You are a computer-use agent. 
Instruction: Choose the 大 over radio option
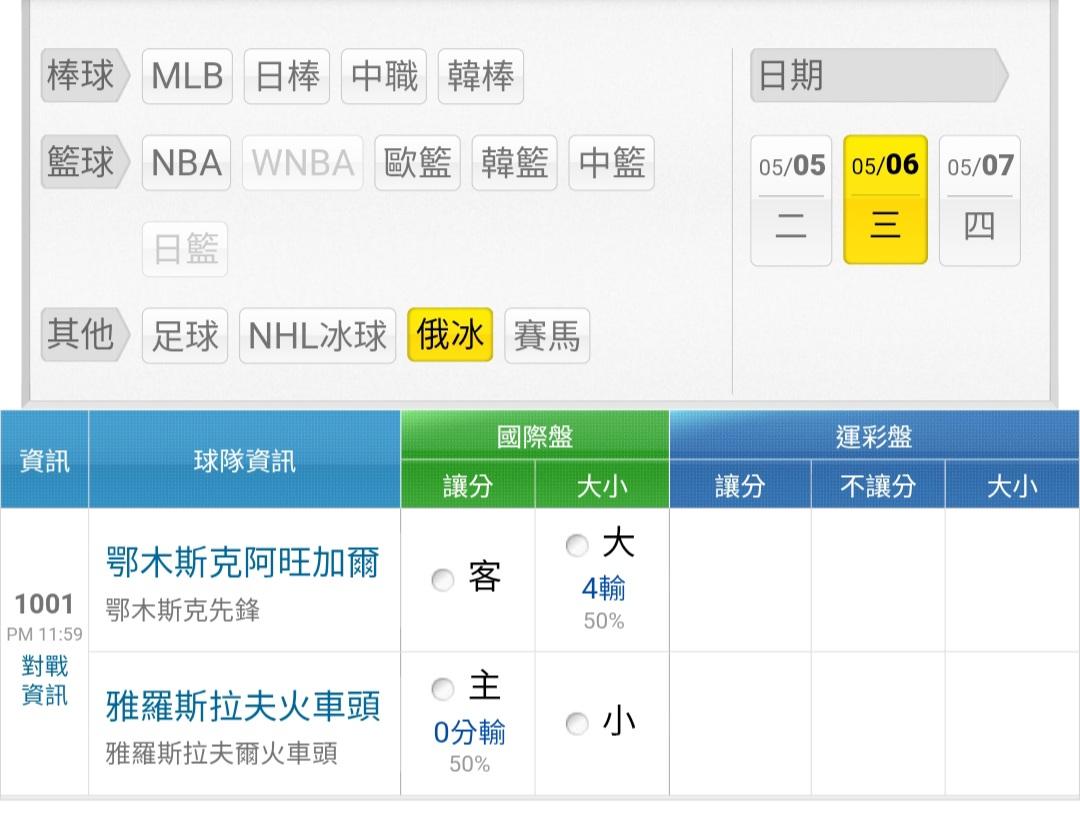click(x=577, y=546)
